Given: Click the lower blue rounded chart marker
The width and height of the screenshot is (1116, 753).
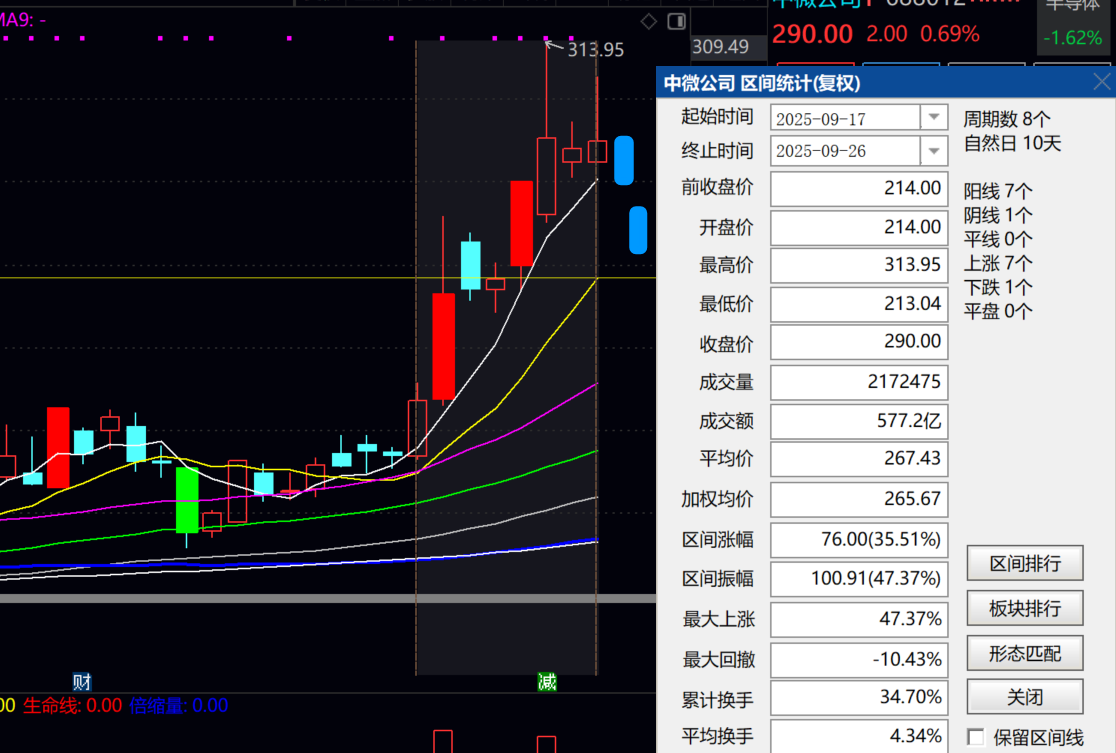Looking at the screenshot, I should [x=637, y=229].
